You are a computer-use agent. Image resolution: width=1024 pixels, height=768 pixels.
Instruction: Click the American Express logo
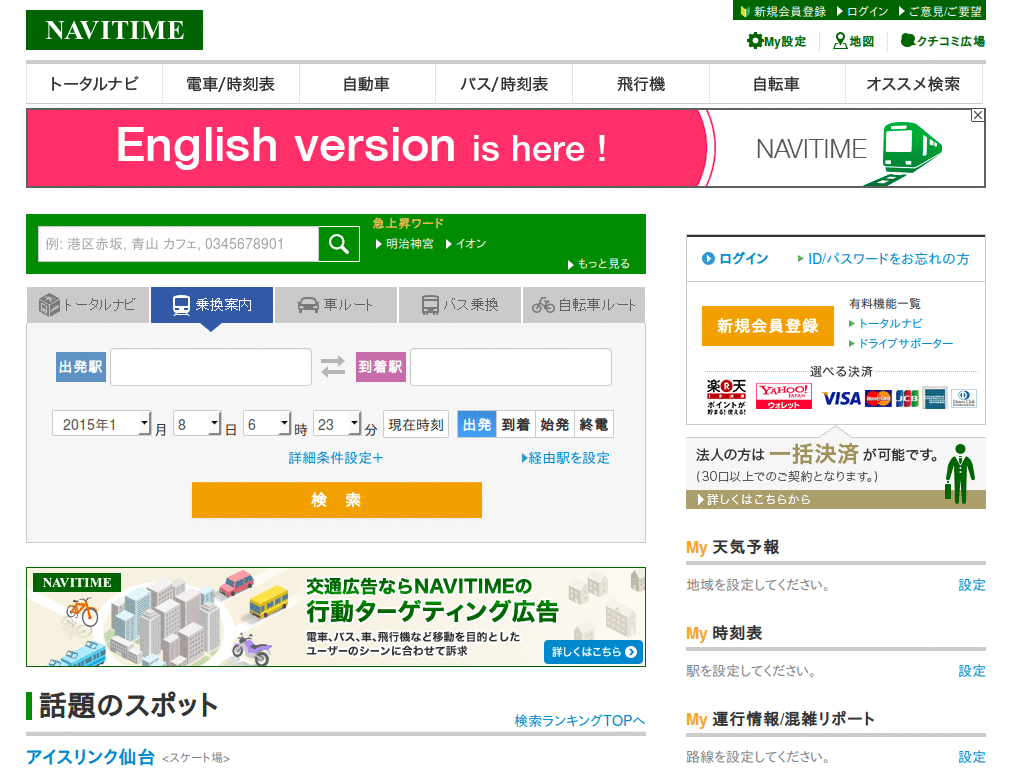(x=935, y=398)
